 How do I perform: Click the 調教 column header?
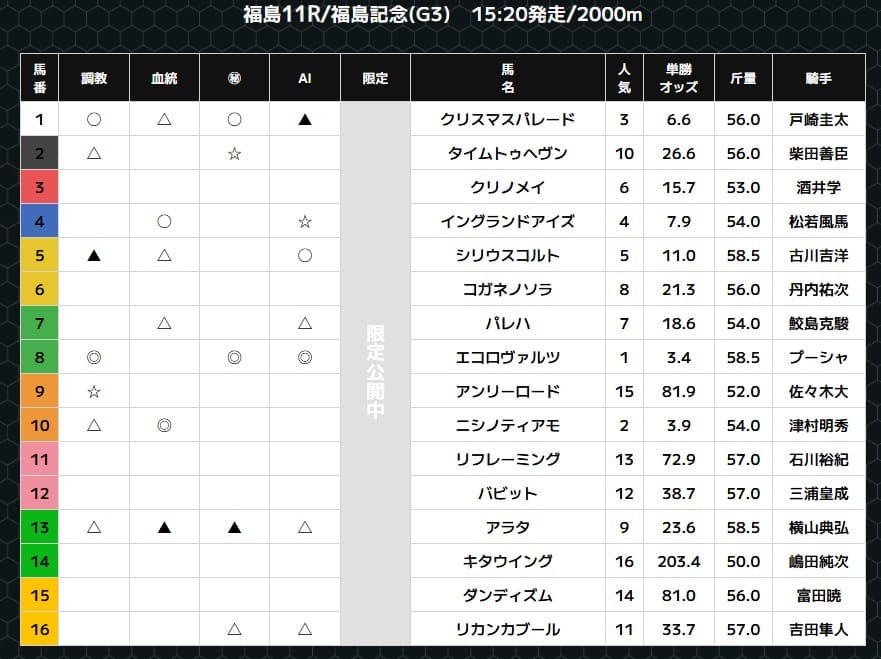94,78
